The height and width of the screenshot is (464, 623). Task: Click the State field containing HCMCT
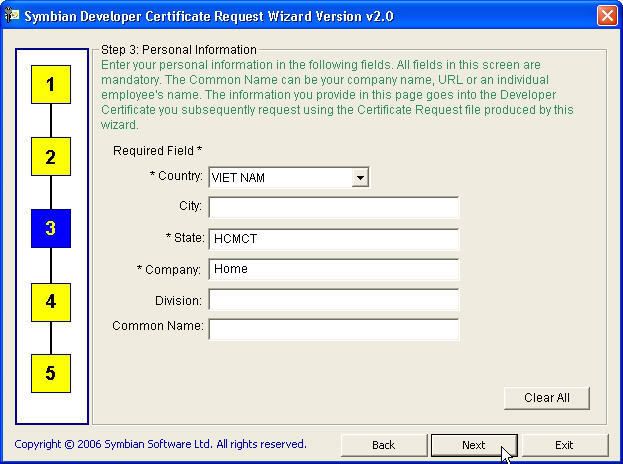click(x=333, y=239)
